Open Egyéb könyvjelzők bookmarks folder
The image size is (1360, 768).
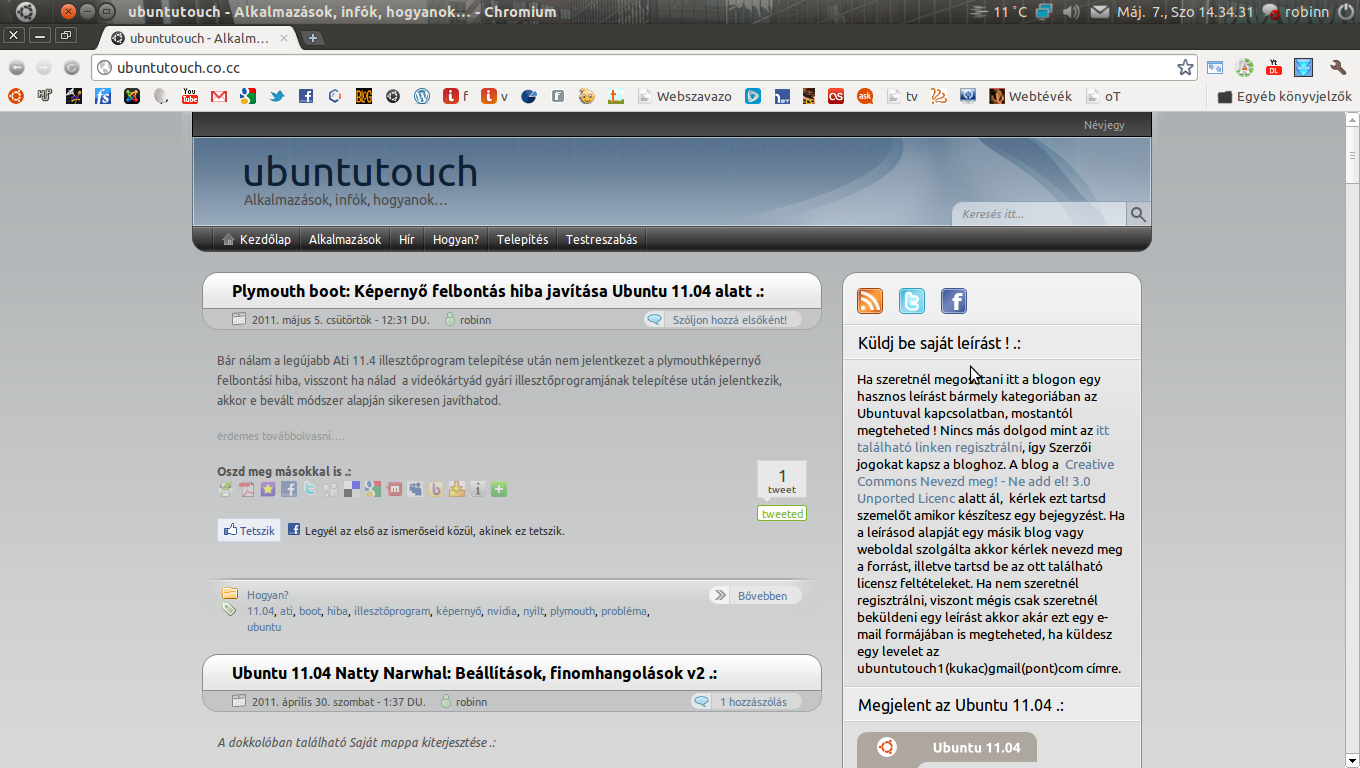1284,97
